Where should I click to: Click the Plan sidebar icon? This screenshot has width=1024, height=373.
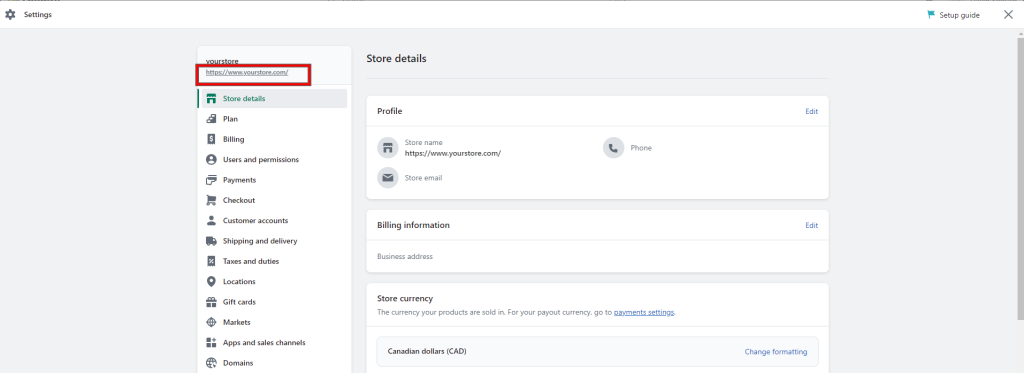point(211,119)
